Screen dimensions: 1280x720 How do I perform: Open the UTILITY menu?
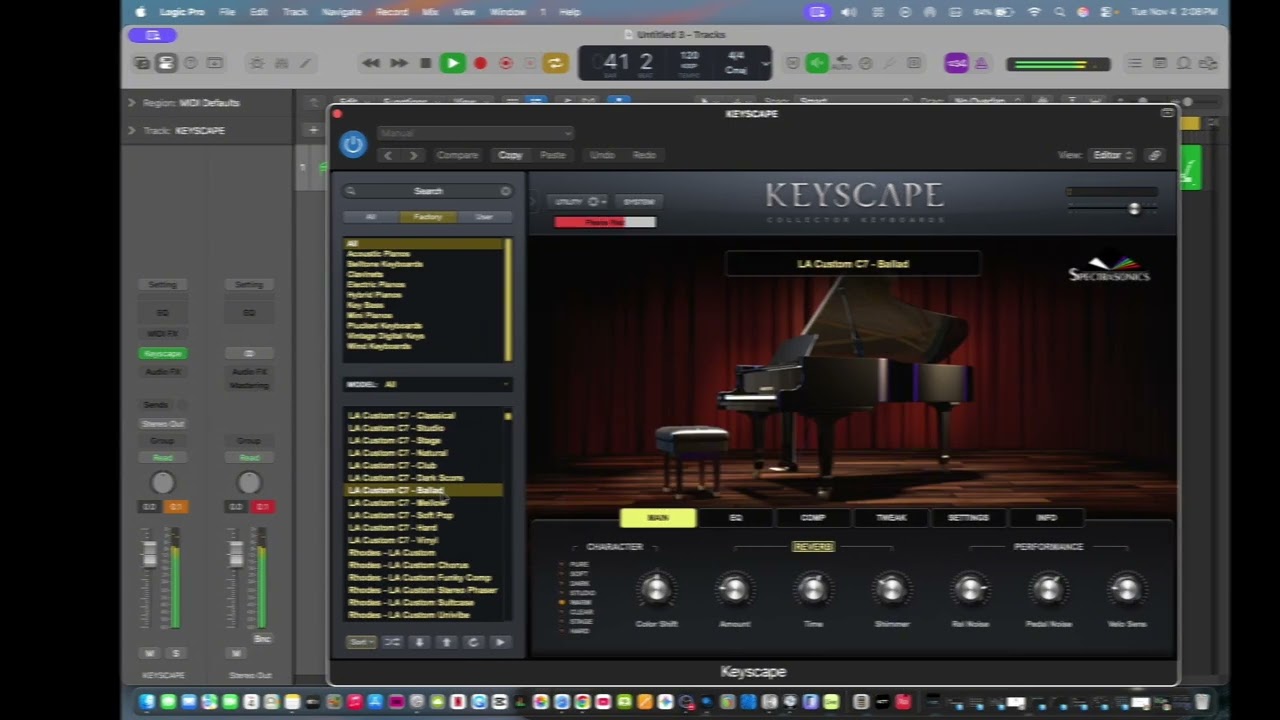click(577, 202)
